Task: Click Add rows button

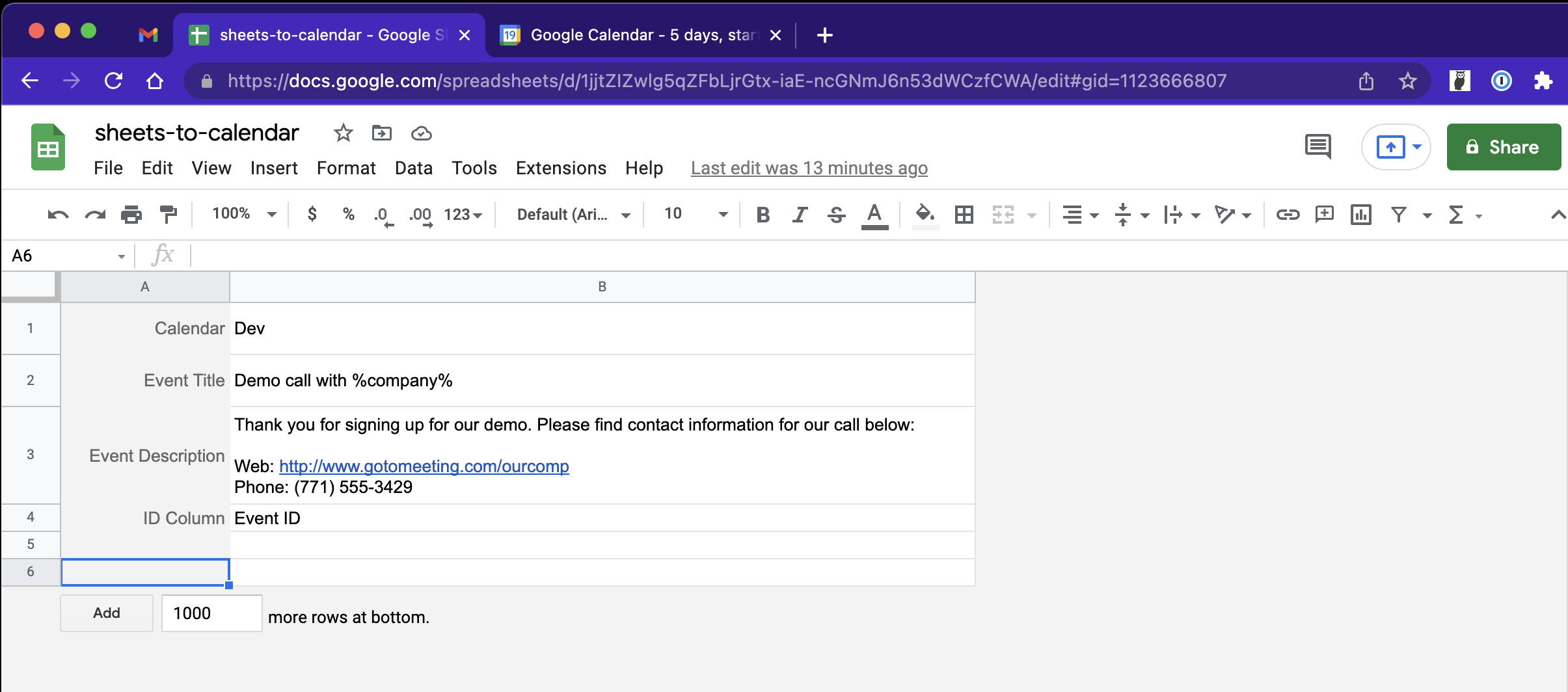Action: [107, 613]
